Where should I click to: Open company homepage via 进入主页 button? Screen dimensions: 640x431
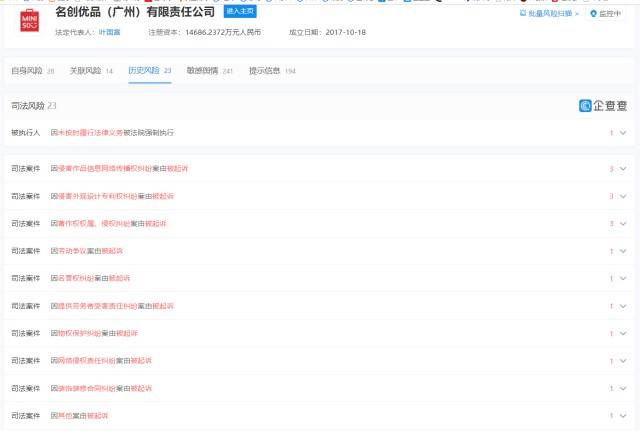tap(240, 11)
